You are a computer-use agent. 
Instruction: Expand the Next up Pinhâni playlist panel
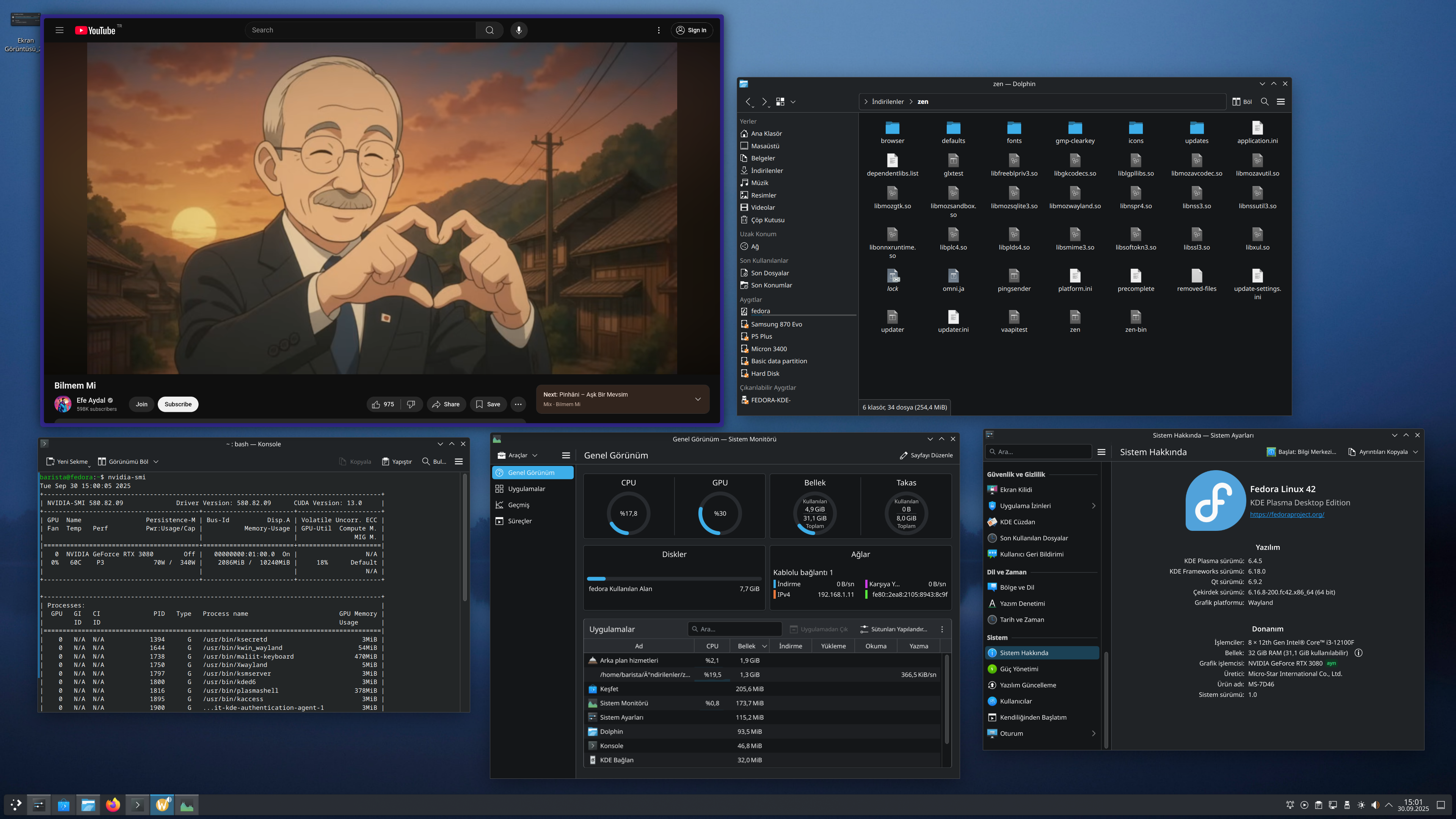(x=698, y=399)
